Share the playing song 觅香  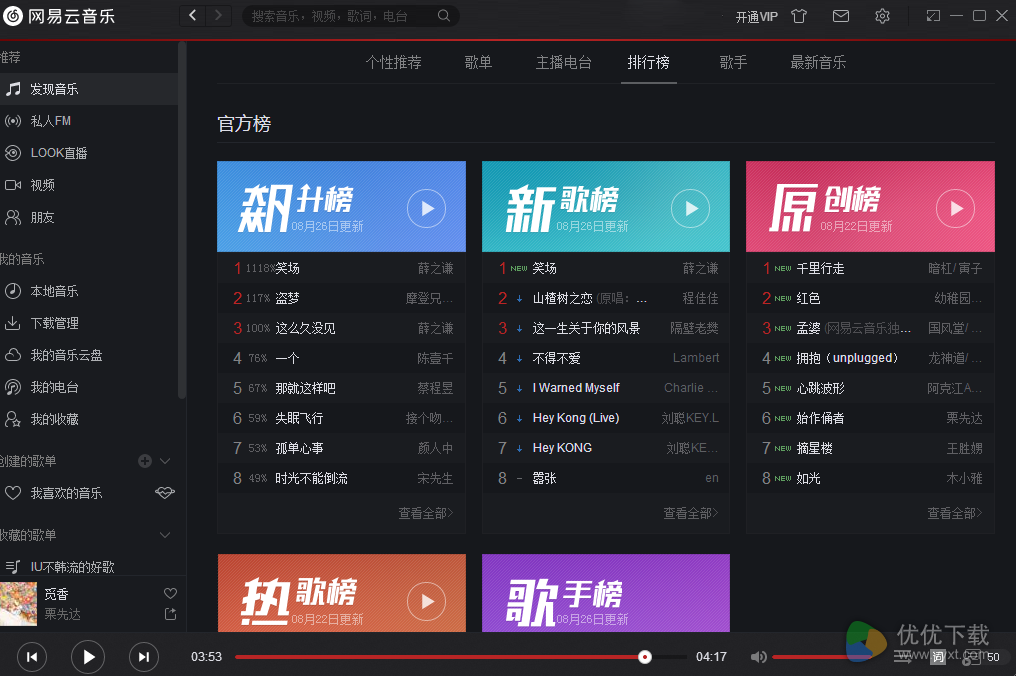pyautogui.click(x=170, y=613)
